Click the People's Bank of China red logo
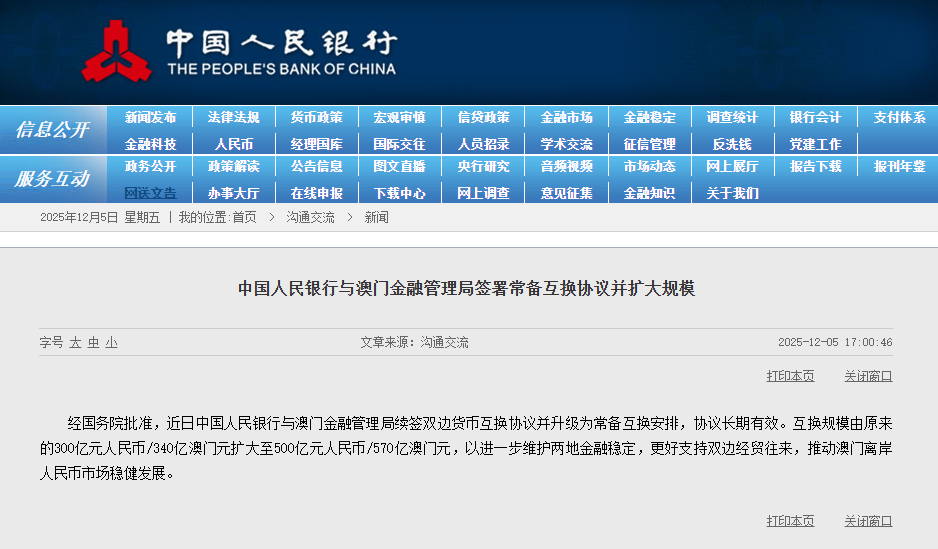This screenshot has width=938, height=549. pyautogui.click(x=116, y=52)
